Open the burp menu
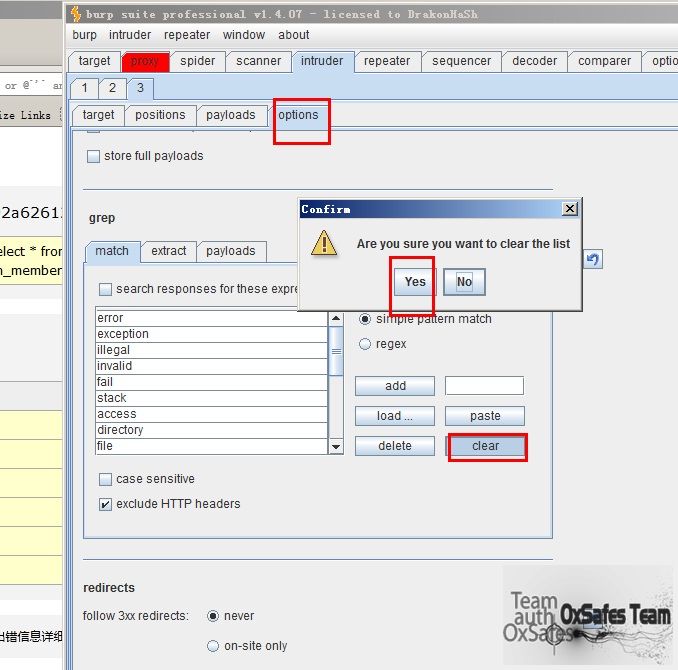Viewport: 678px width, 670px height. (x=84, y=35)
